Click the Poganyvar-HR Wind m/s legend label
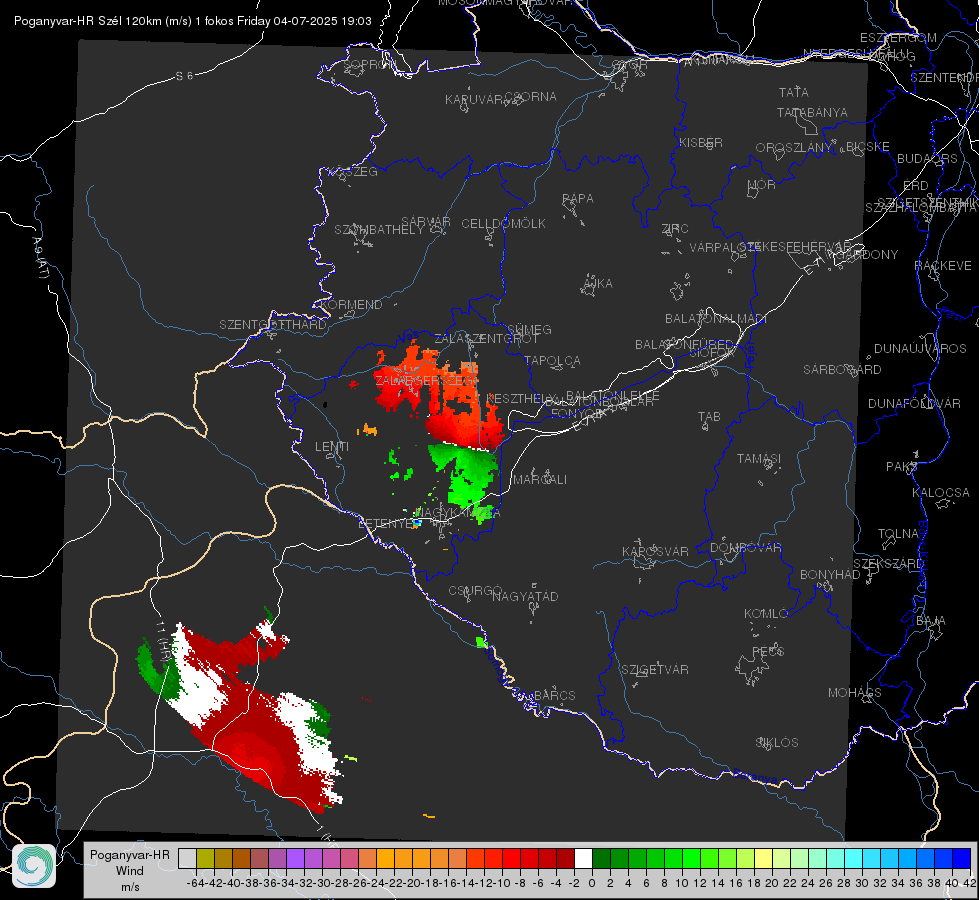Viewport: 979px width, 900px height. click(130, 871)
